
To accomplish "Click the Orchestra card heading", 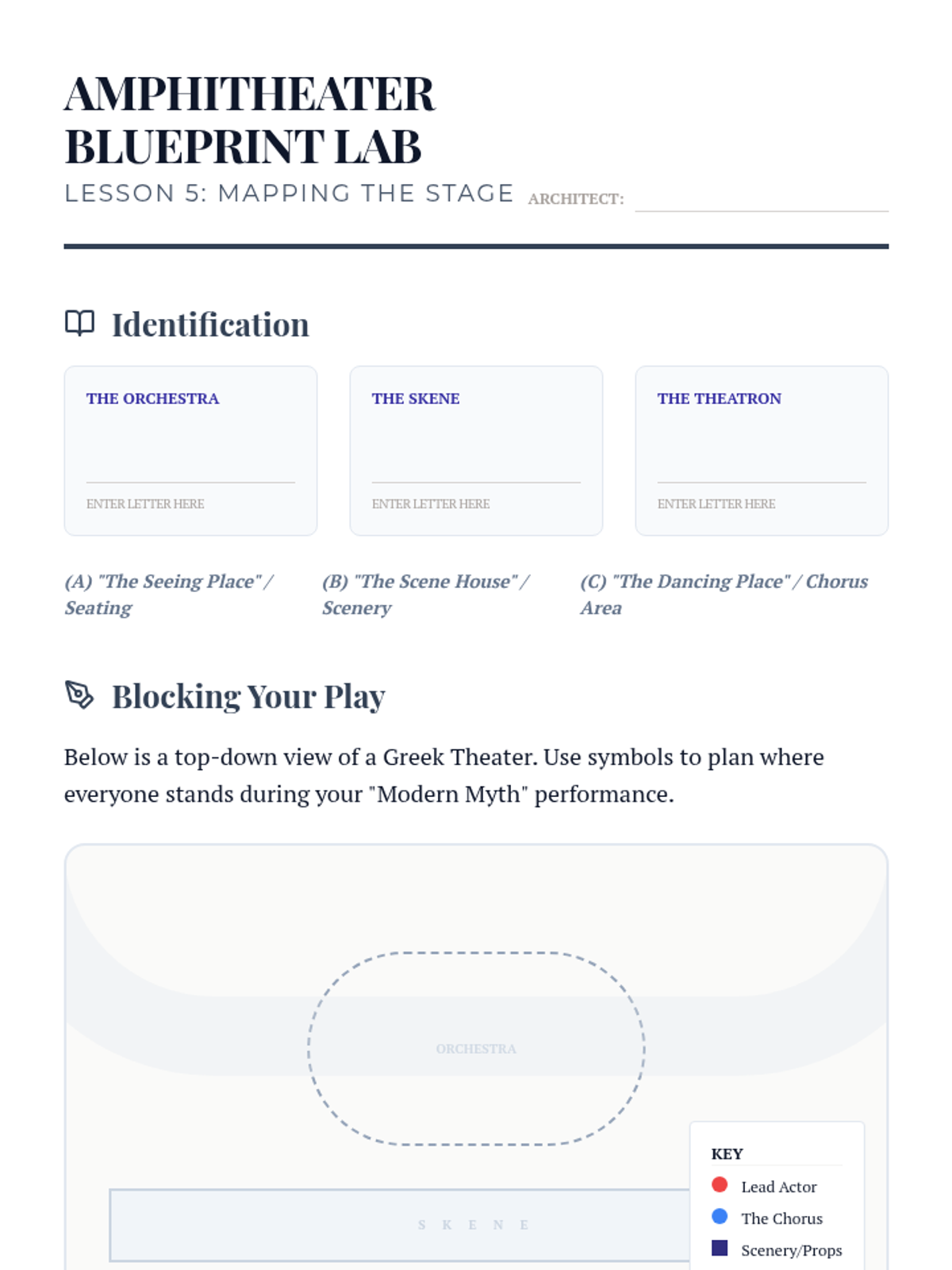I will [152, 398].
